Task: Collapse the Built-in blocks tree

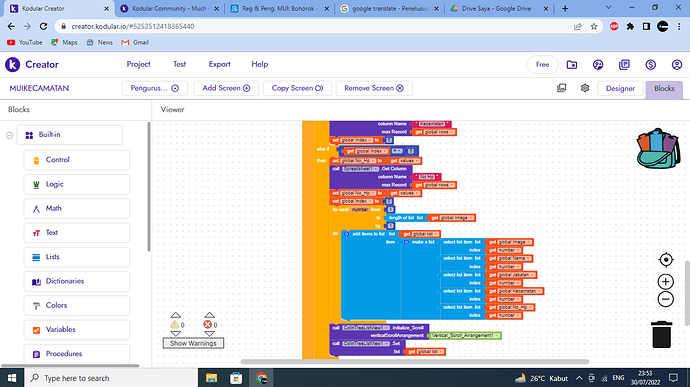Action: coord(9,135)
